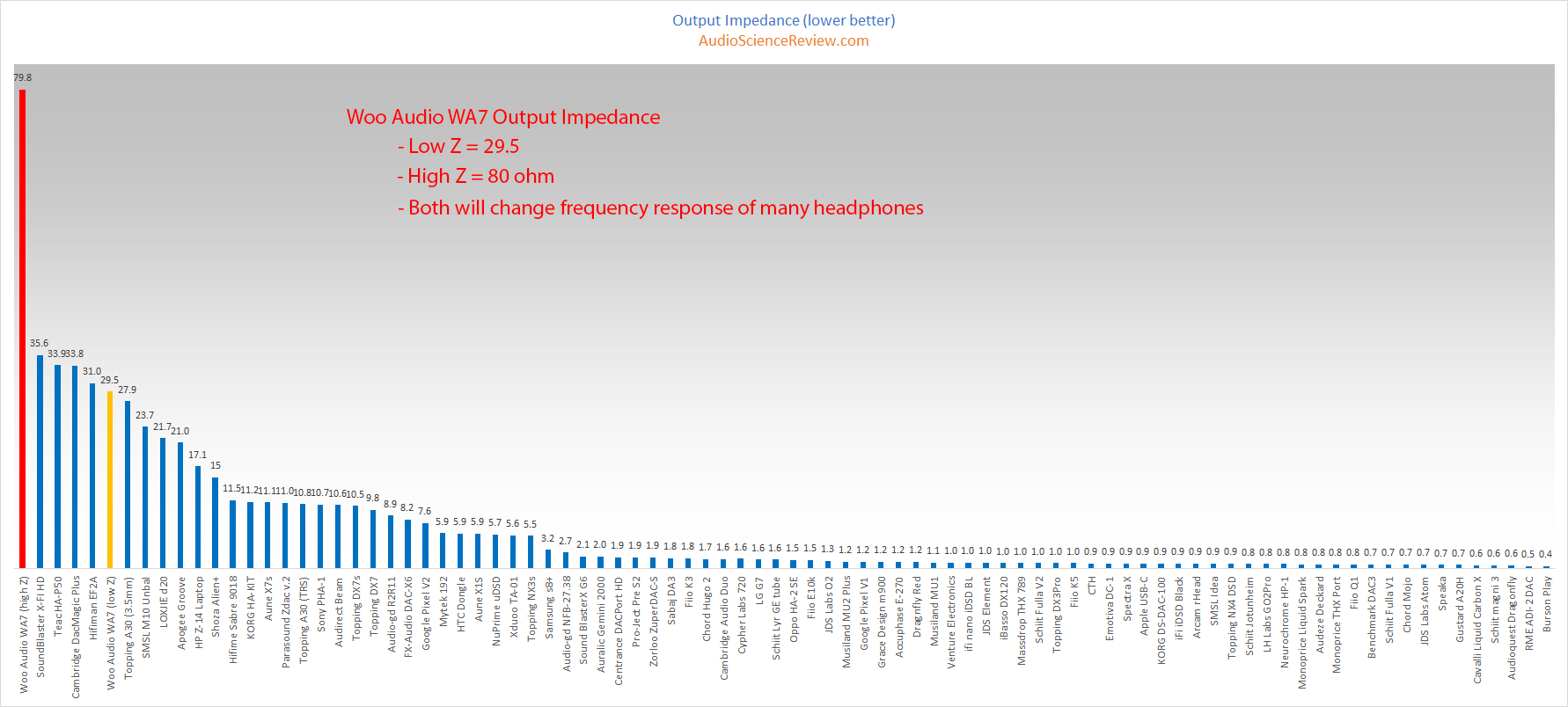
Task: Click the 'Arcam rHead' axis label
Action: 1197,608
